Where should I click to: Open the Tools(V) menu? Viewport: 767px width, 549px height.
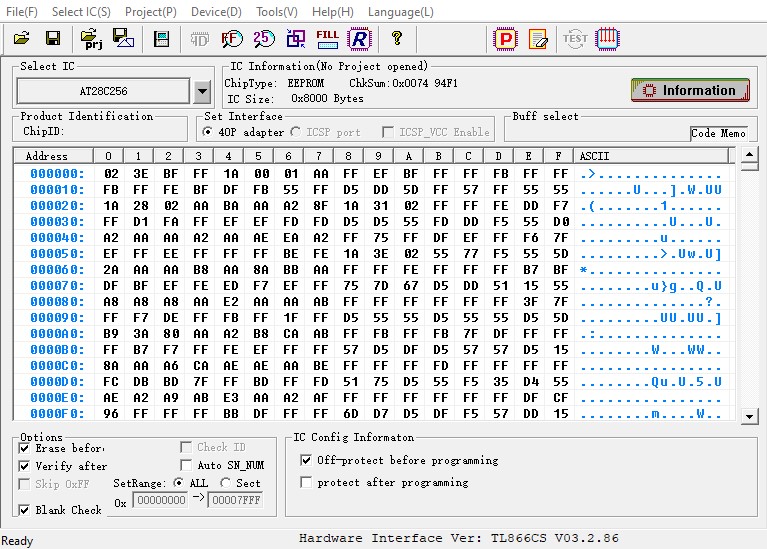point(277,12)
